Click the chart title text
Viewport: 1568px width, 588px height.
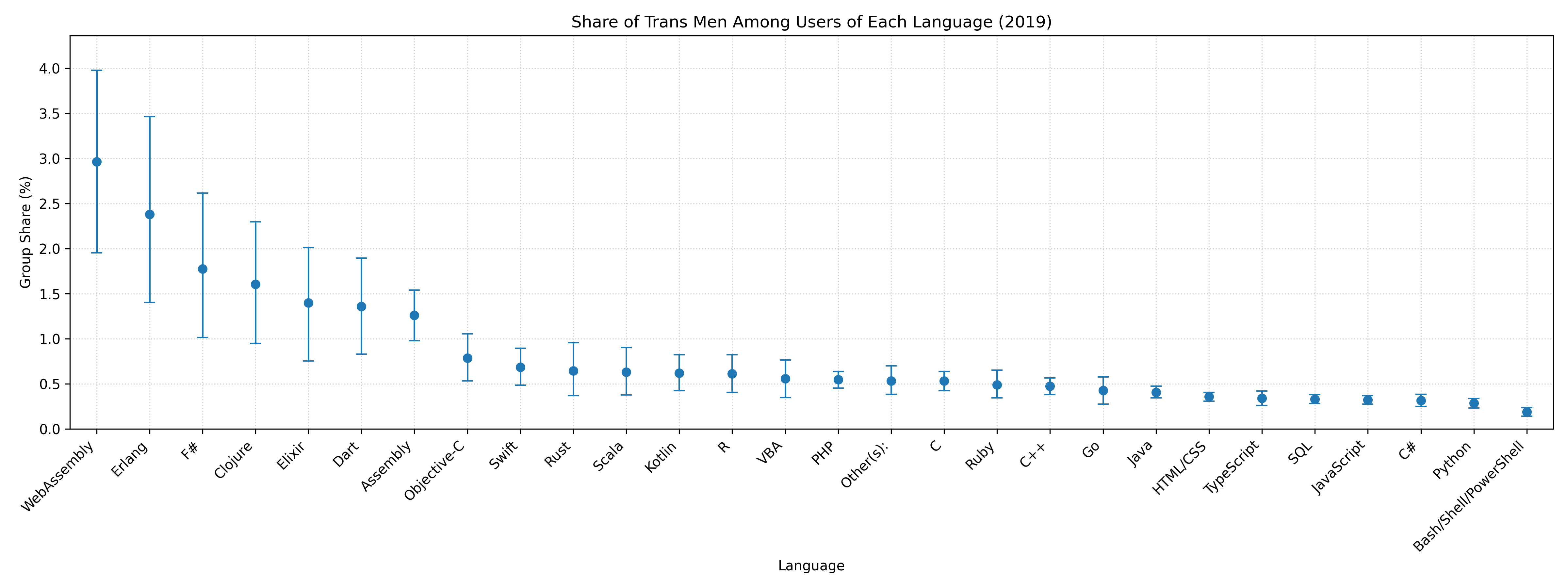(811, 23)
